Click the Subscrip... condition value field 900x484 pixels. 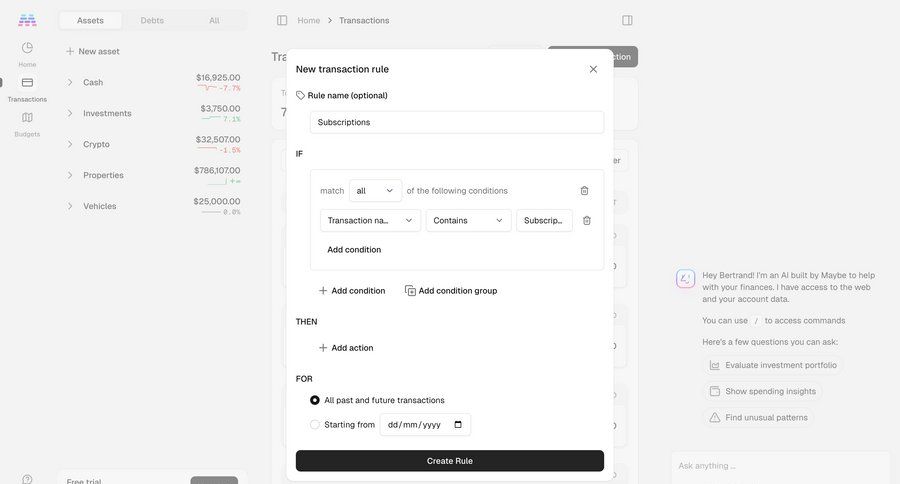tap(544, 220)
